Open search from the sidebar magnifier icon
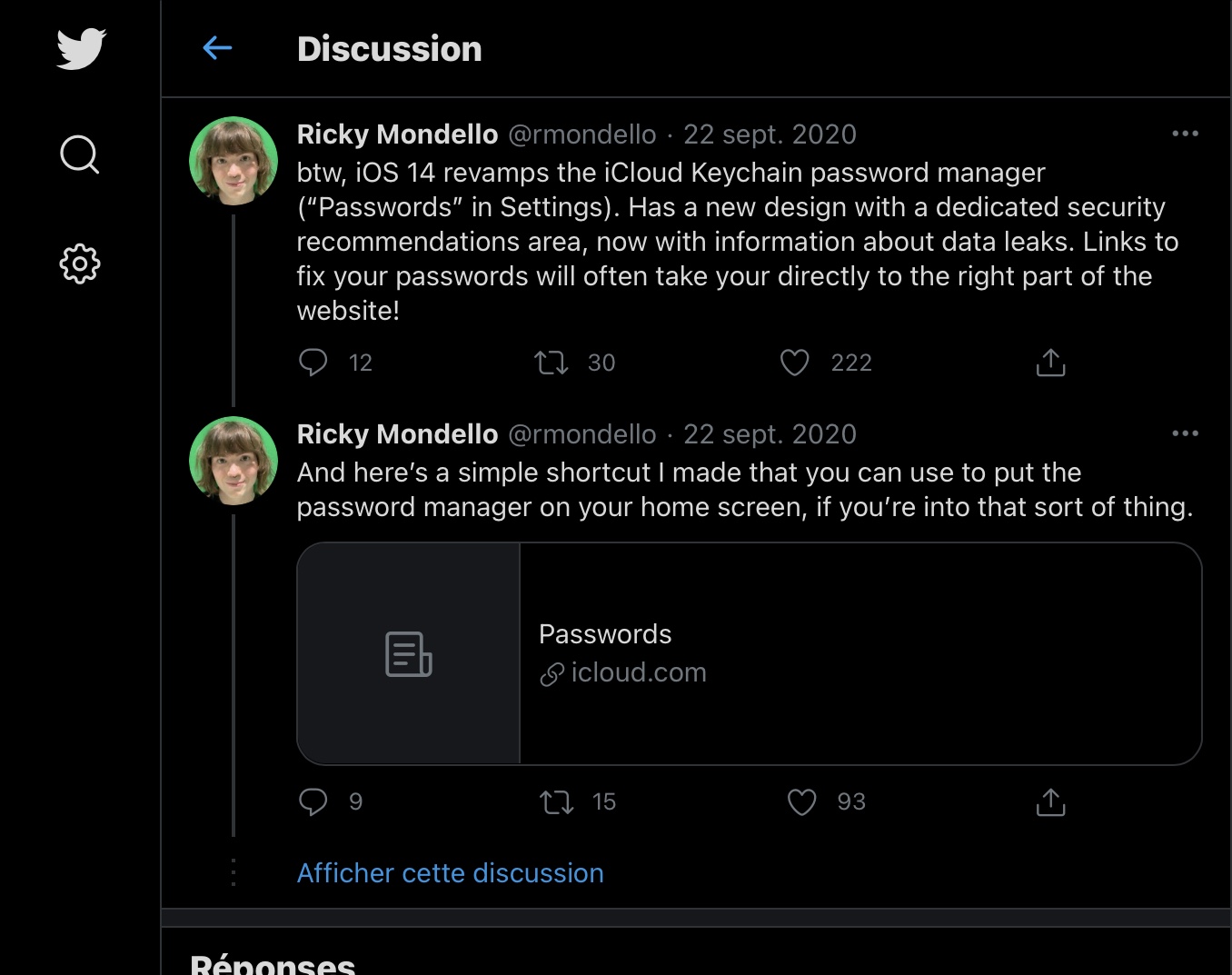Viewport: 1232px width, 975px height. [x=80, y=154]
